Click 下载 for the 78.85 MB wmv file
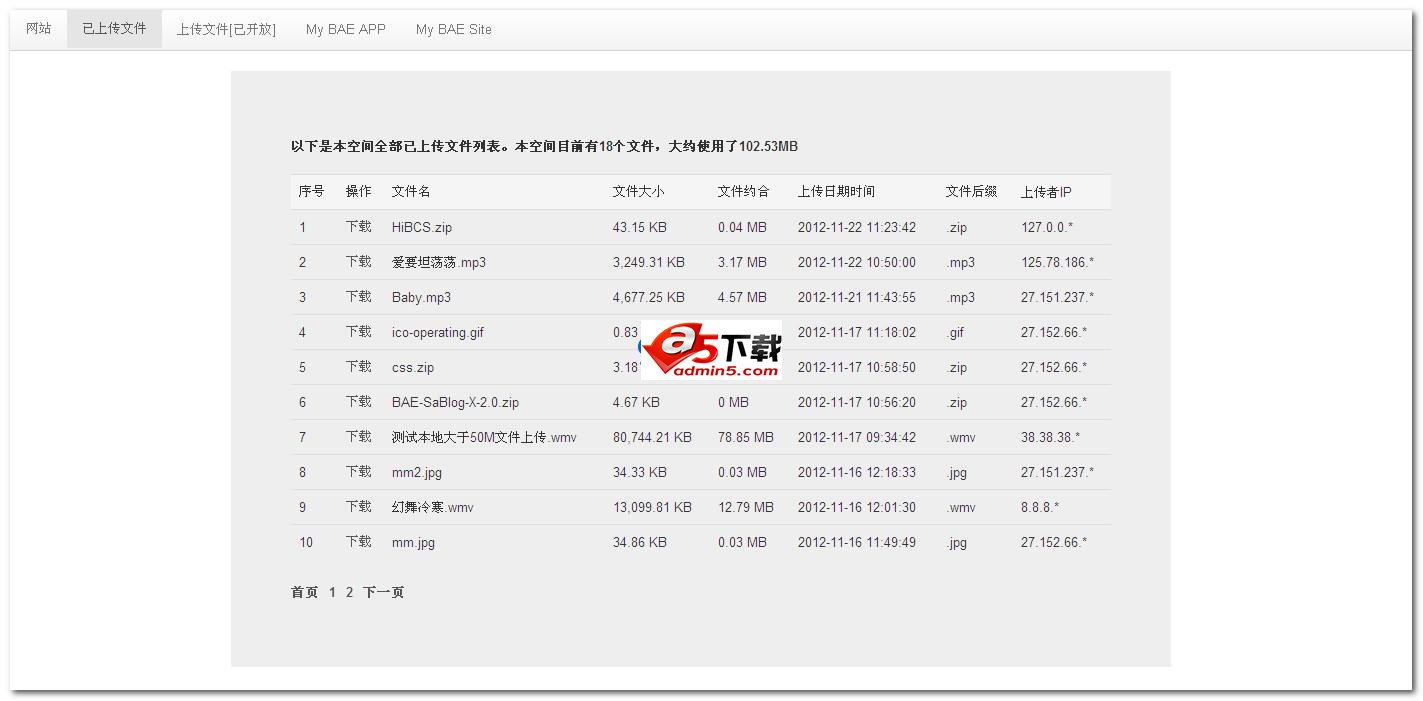 coord(358,437)
